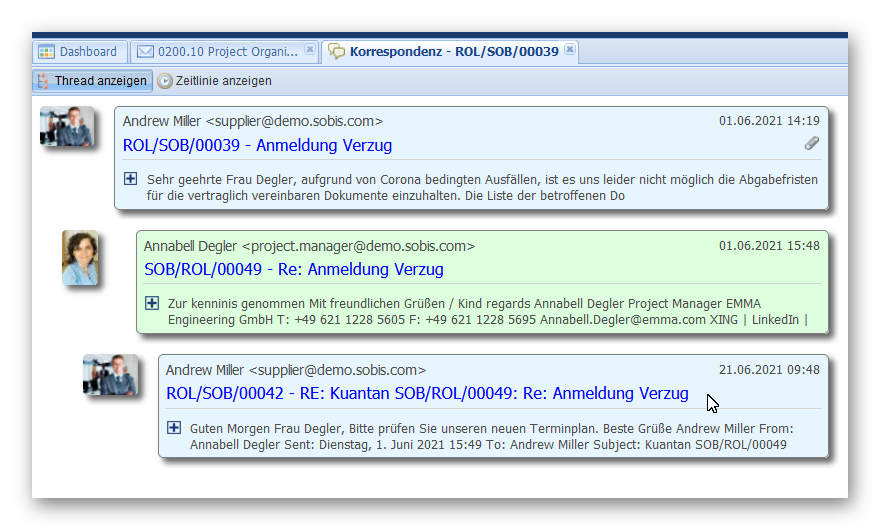Screen dimensions: 880x530
Task: Click the timestamp 01.06.2021 14:19
Action: click(x=769, y=121)
